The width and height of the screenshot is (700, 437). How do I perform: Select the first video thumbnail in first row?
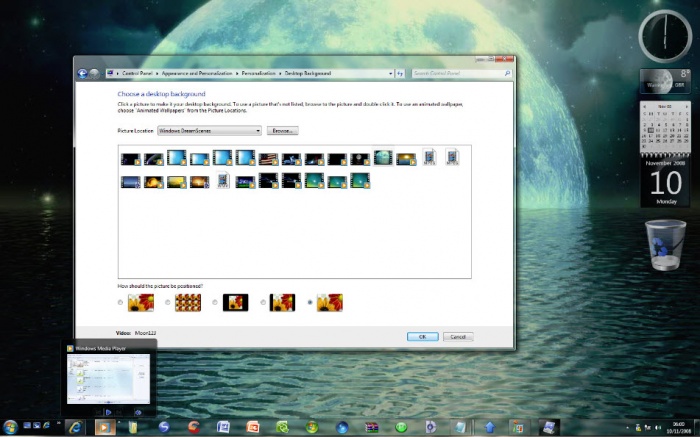pos(130,159)
